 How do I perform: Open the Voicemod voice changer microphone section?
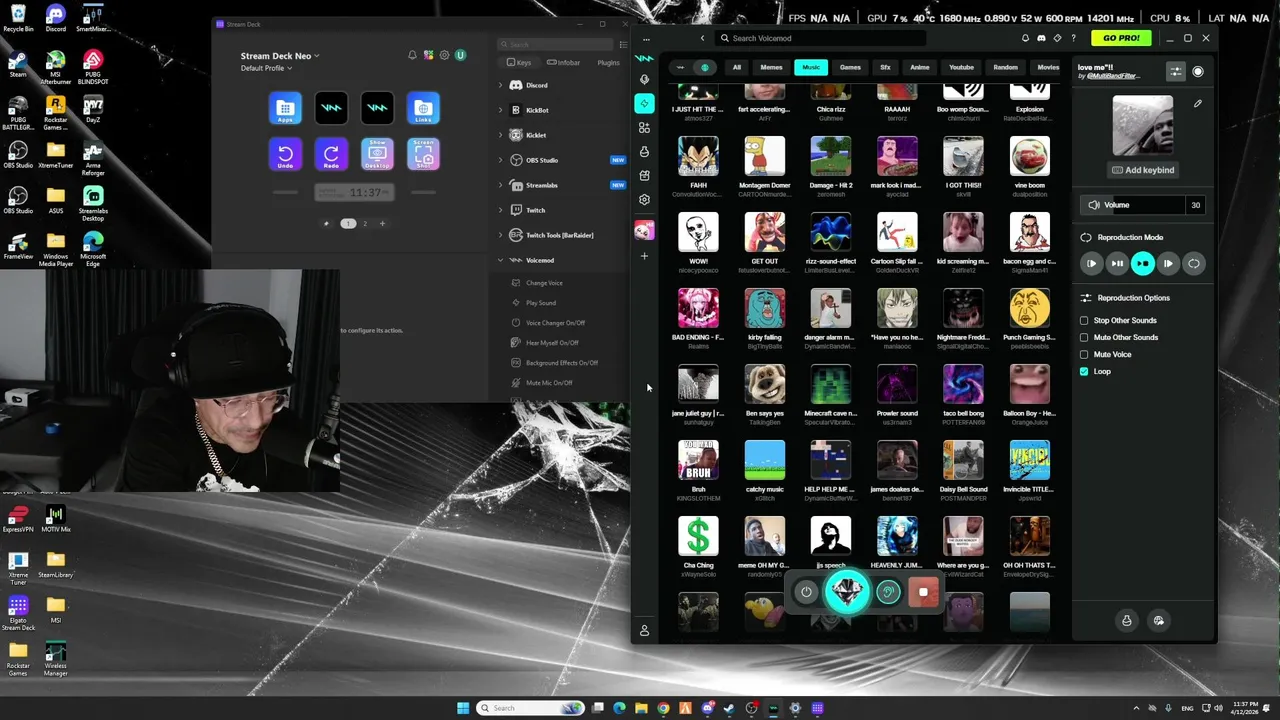pos(644,79)
